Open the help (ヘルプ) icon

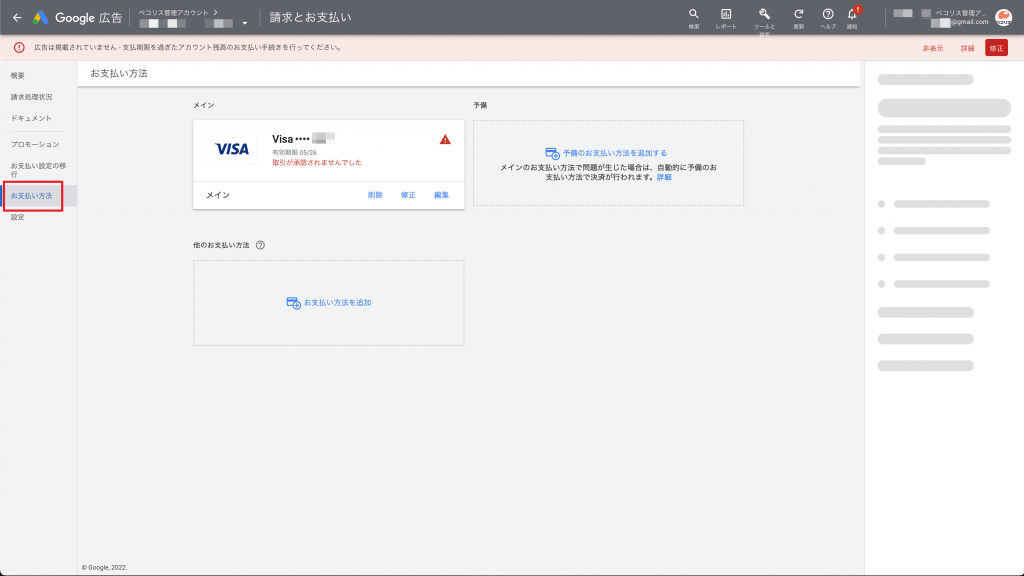coord(828,15)
